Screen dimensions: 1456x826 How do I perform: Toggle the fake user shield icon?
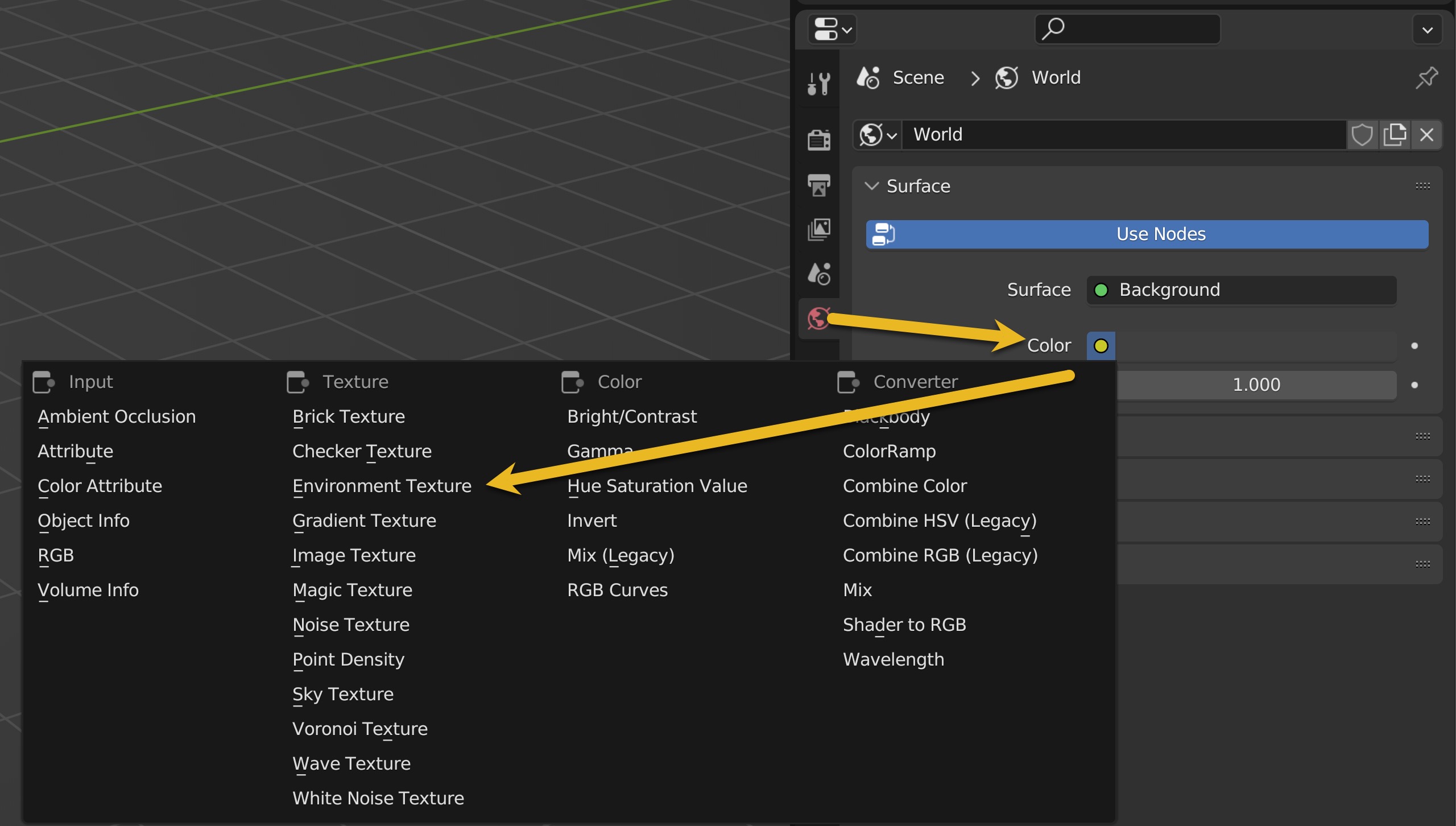tap(1362, 135)
